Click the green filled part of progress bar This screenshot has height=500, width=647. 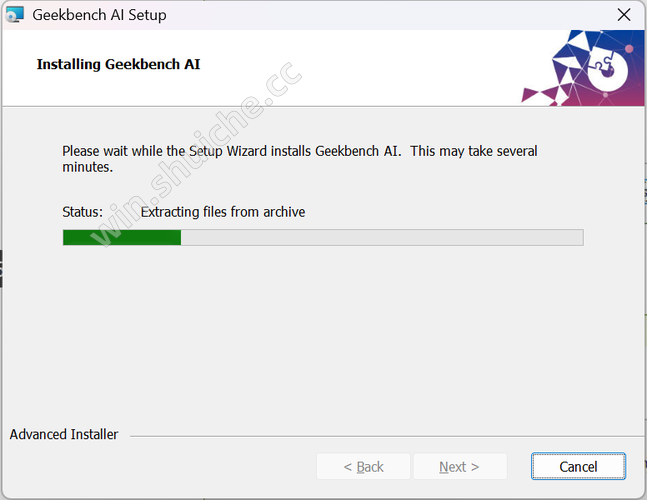tap(122, 238)
